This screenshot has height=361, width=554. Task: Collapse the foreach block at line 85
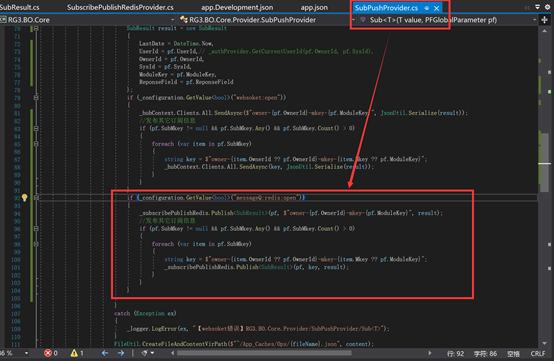pyautogui.click(x=36, y=144)
